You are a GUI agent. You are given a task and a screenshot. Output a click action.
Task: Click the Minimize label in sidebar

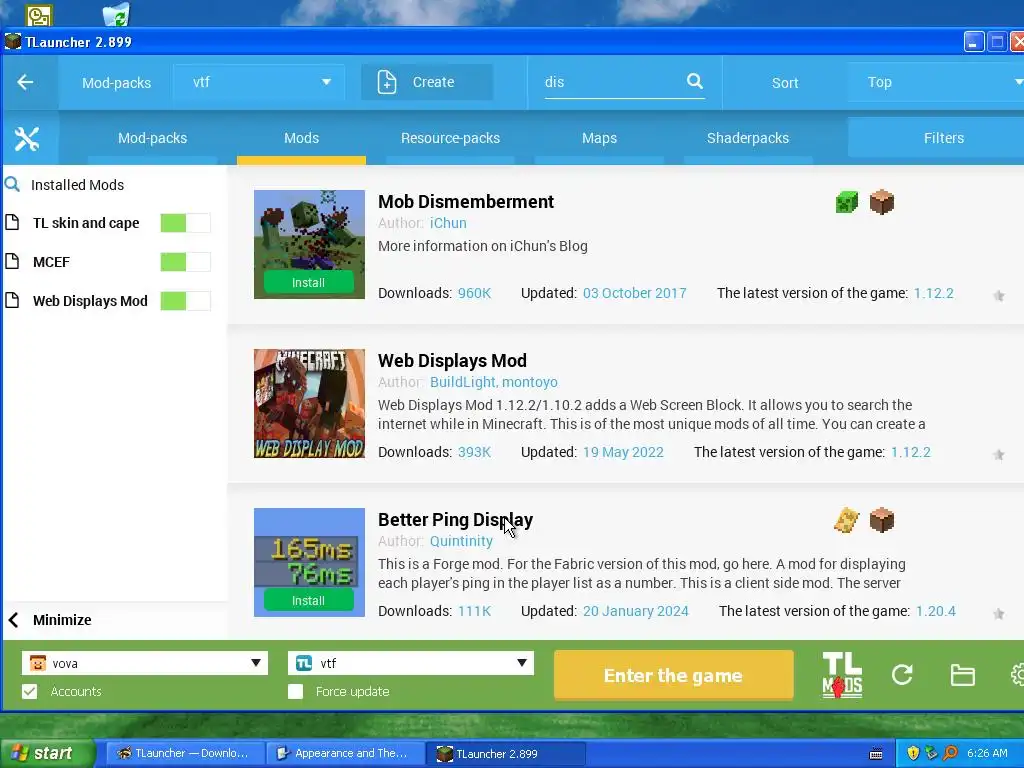coord(62,620)
